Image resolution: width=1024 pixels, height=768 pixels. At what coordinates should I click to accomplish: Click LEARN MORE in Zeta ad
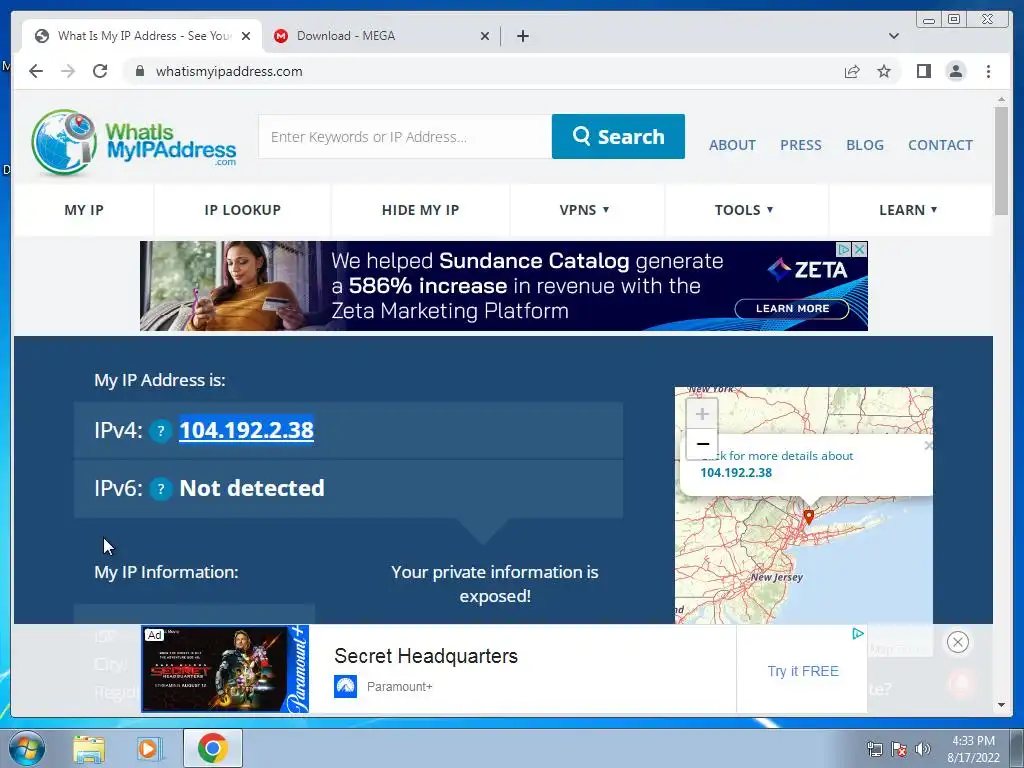point(792,308)
